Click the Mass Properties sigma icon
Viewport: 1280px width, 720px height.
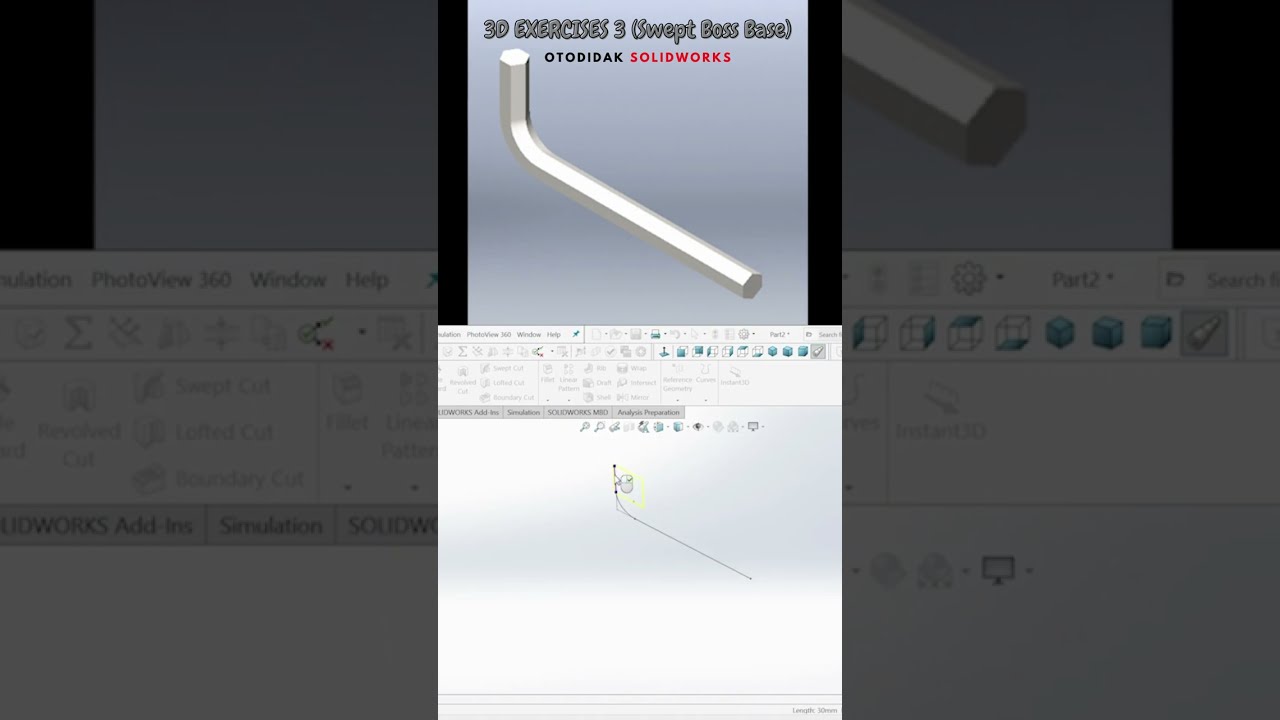click(463, 351)
